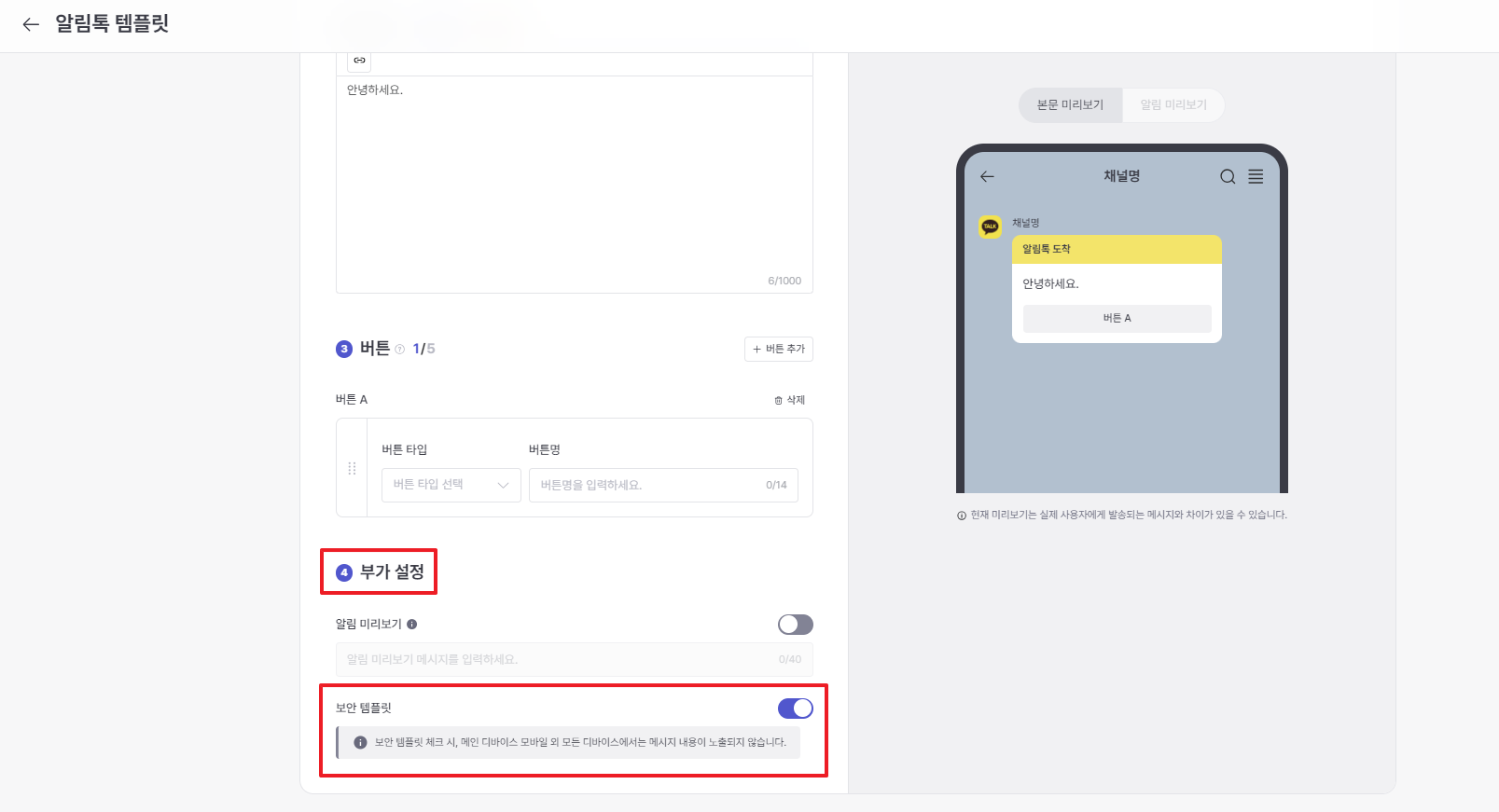Click the 알림 미리보기 메시지 input field
The image size is (1499, 812).
tap(575, 659)
